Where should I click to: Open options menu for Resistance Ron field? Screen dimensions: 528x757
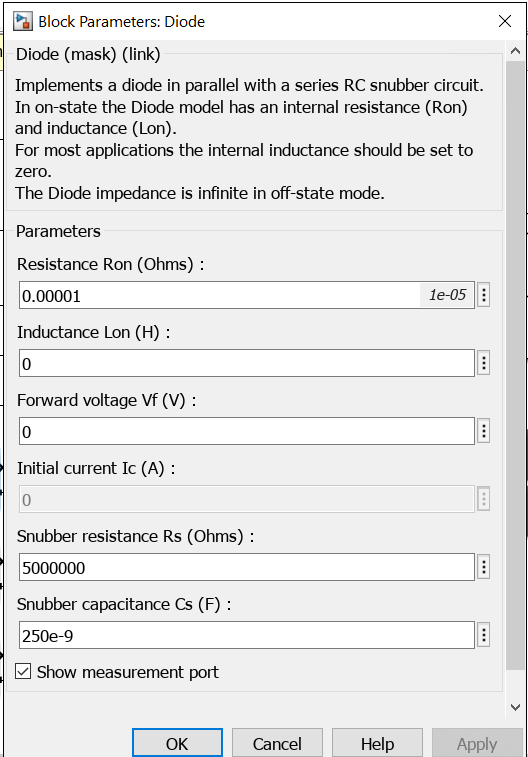pyautogui.click(x=484, y=295)
